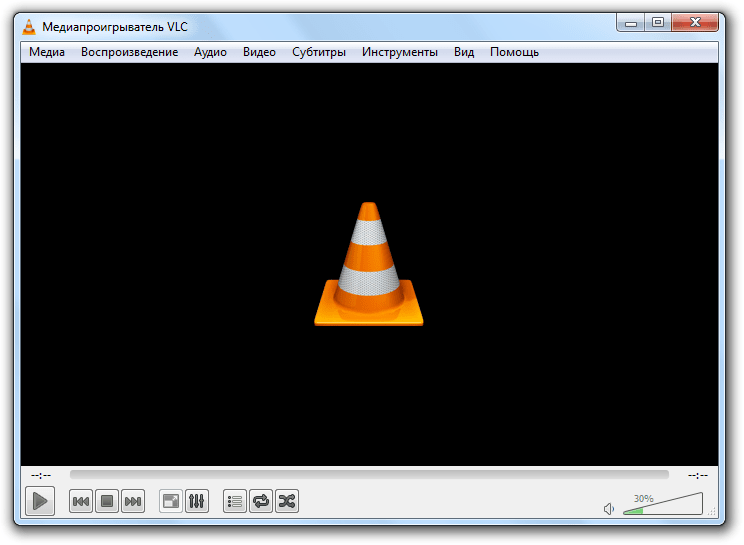The width and height of the screenshot is (744, 545).
Task: Open the Инструменты menu
Action: (400, 52)
